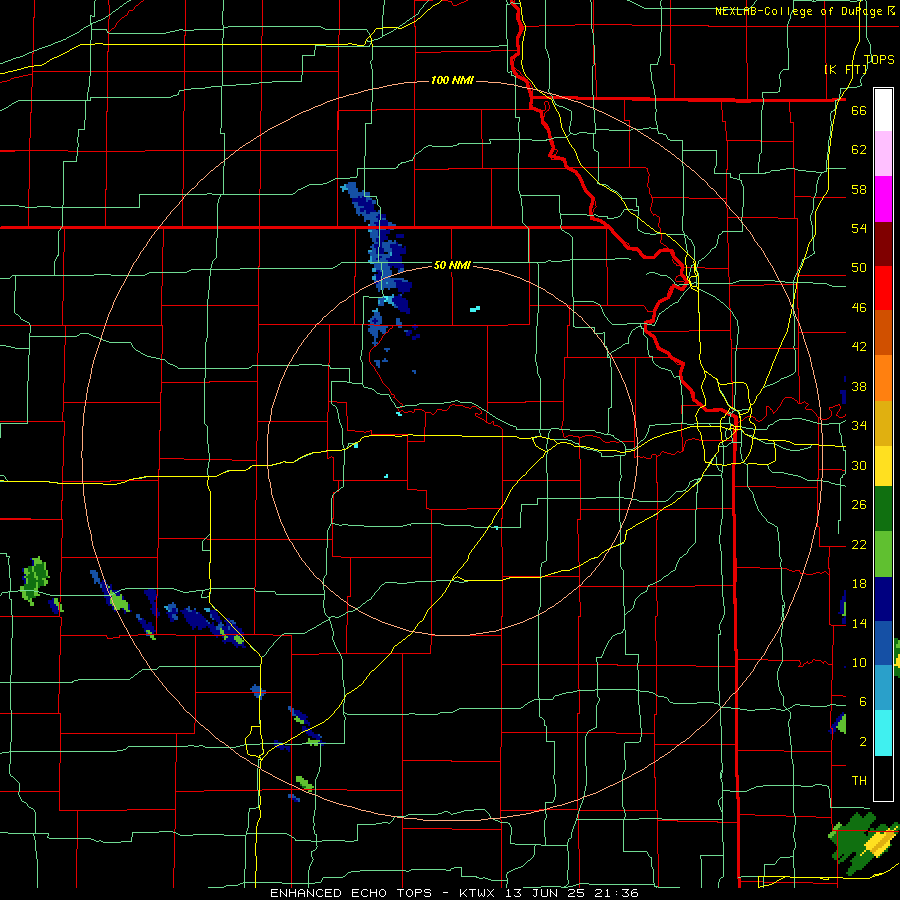
Task: Select the gold legend swatch
Action: [x=883, y=423]
